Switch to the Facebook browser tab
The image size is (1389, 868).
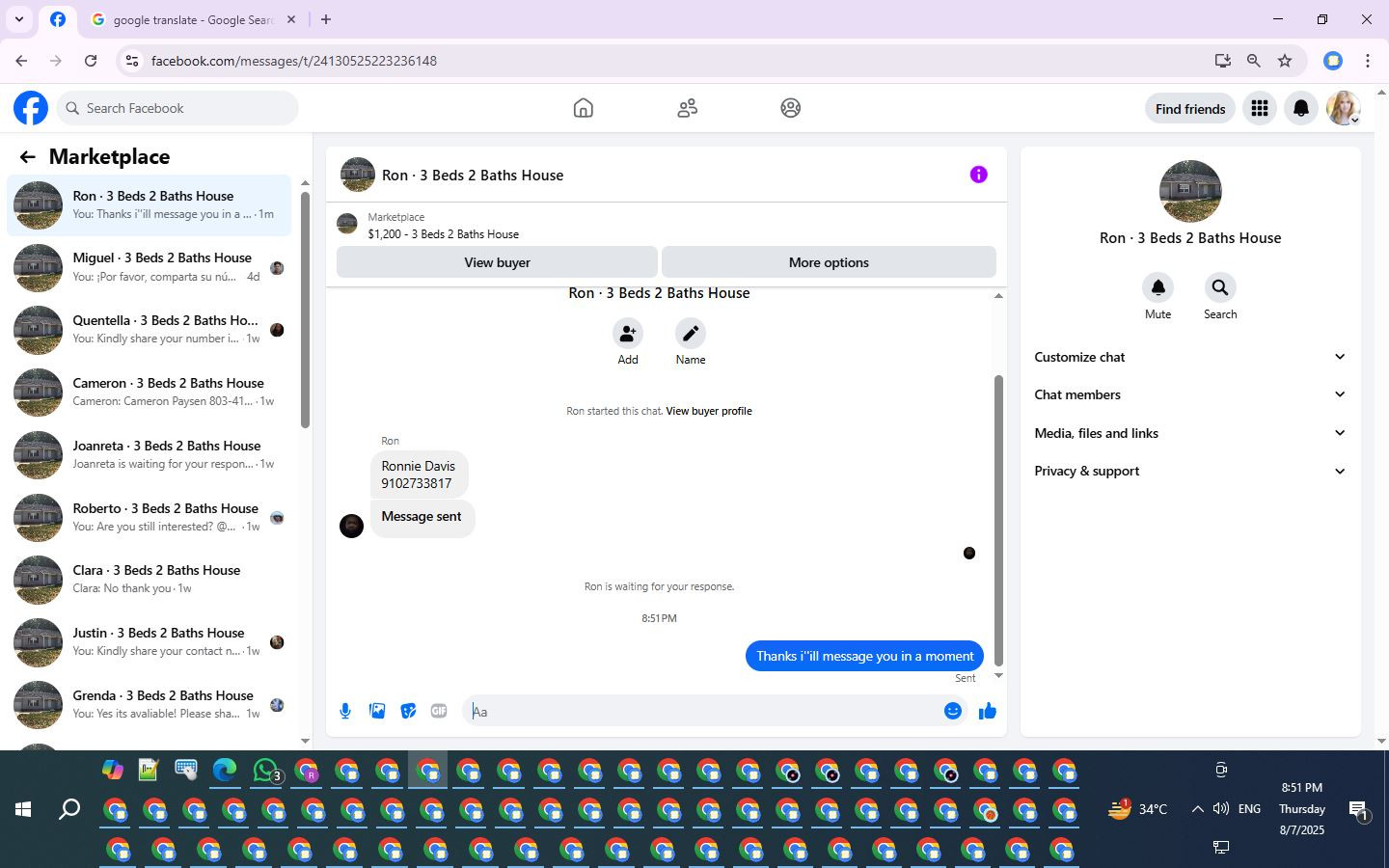(58, 19)
